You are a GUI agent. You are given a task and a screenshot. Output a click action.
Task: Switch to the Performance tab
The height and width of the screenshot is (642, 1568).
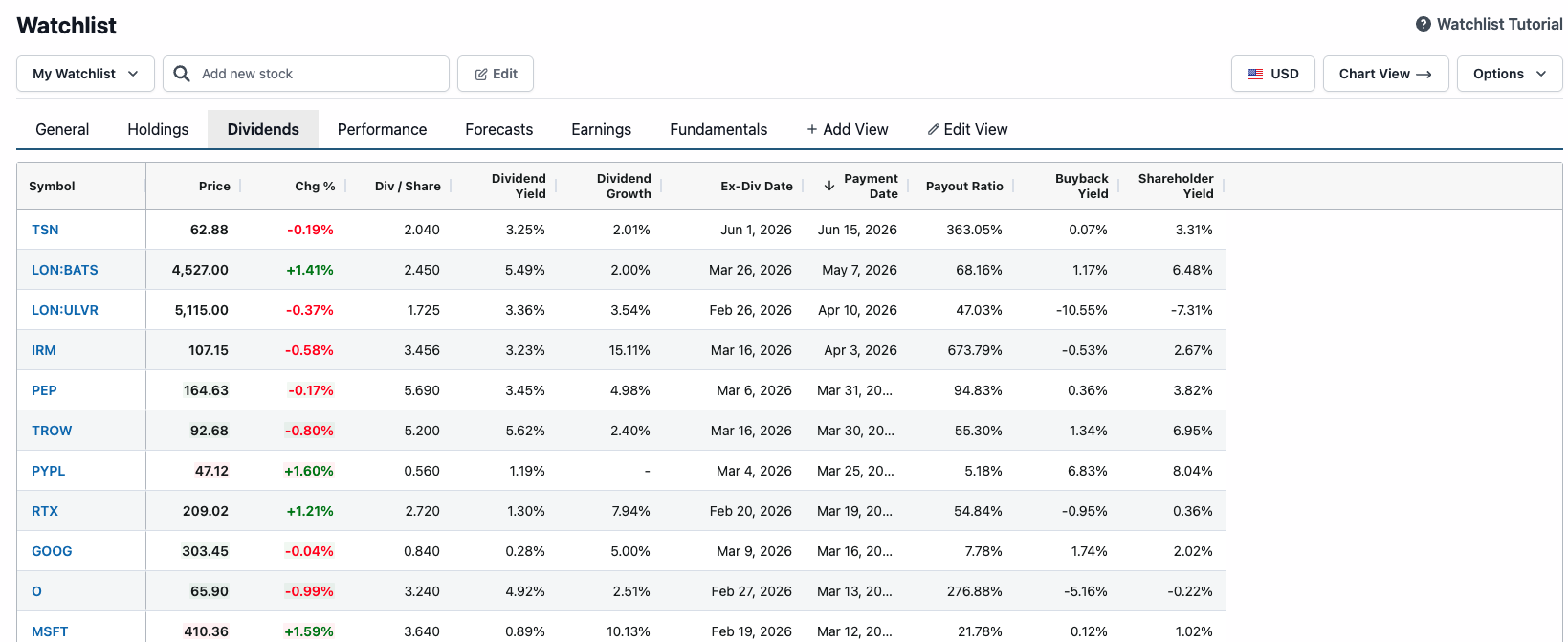[x=382, y=129]
